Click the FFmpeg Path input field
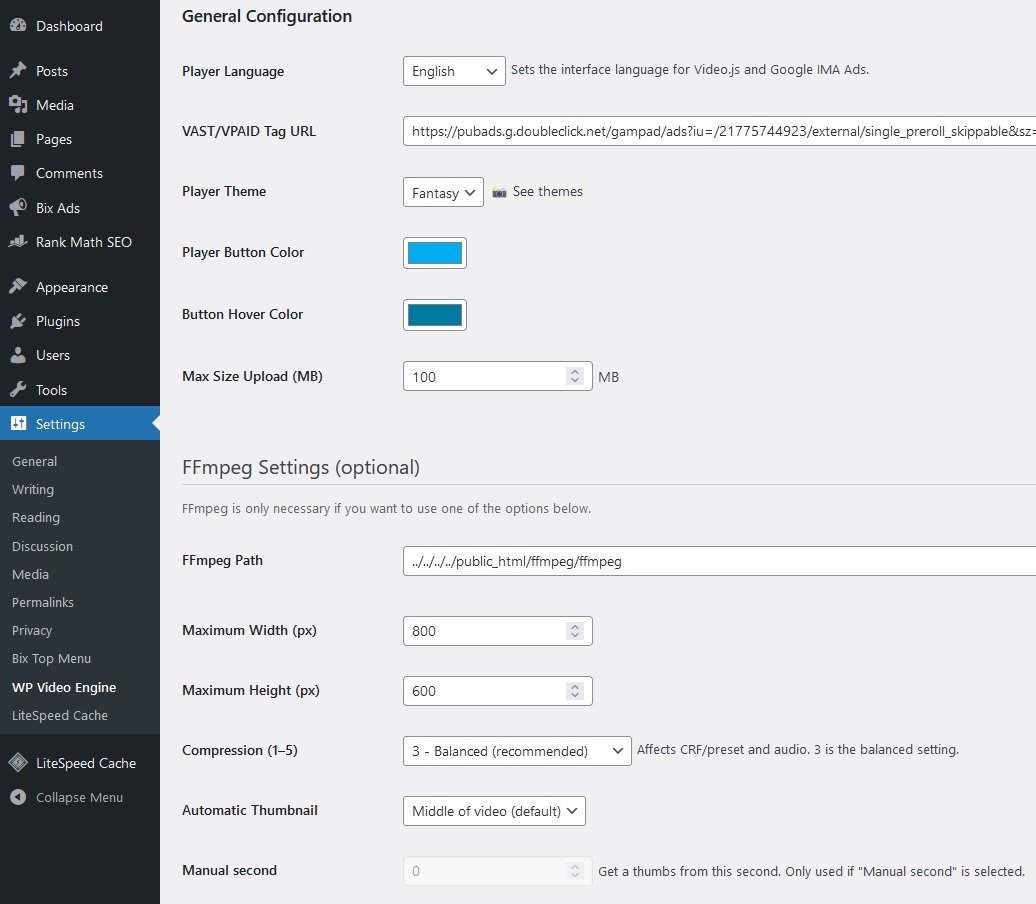This screenshot has height=904, width=1036. point(719,561)
